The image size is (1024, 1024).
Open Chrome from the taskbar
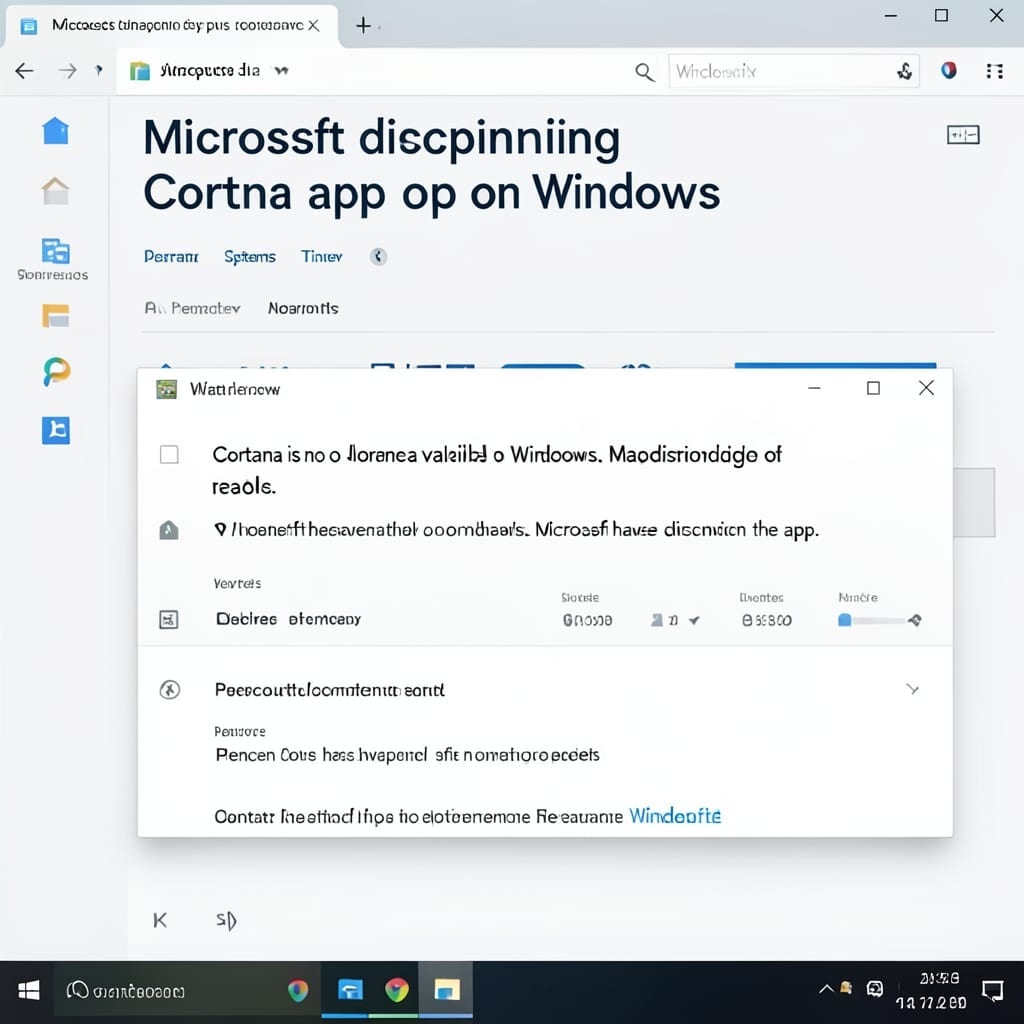(x=396, y=991)
